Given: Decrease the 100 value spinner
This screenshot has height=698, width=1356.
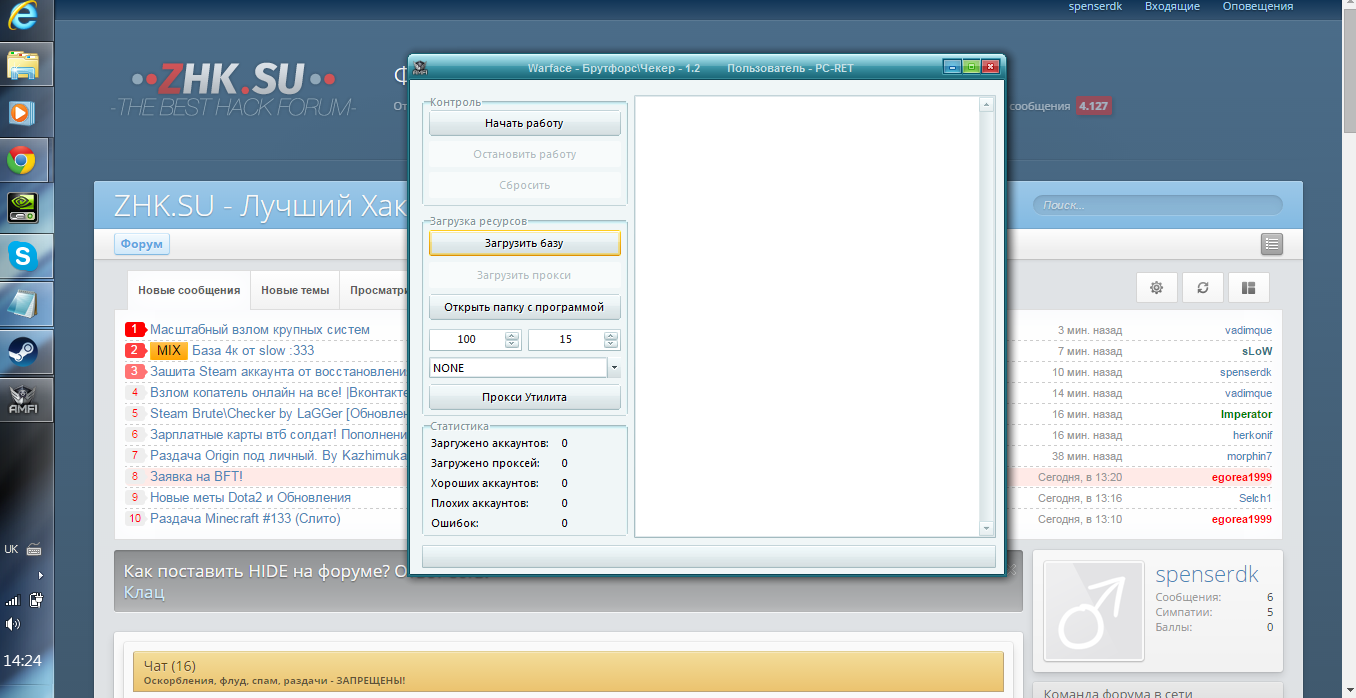Looking at the screenshot, I should coord(513,344).
